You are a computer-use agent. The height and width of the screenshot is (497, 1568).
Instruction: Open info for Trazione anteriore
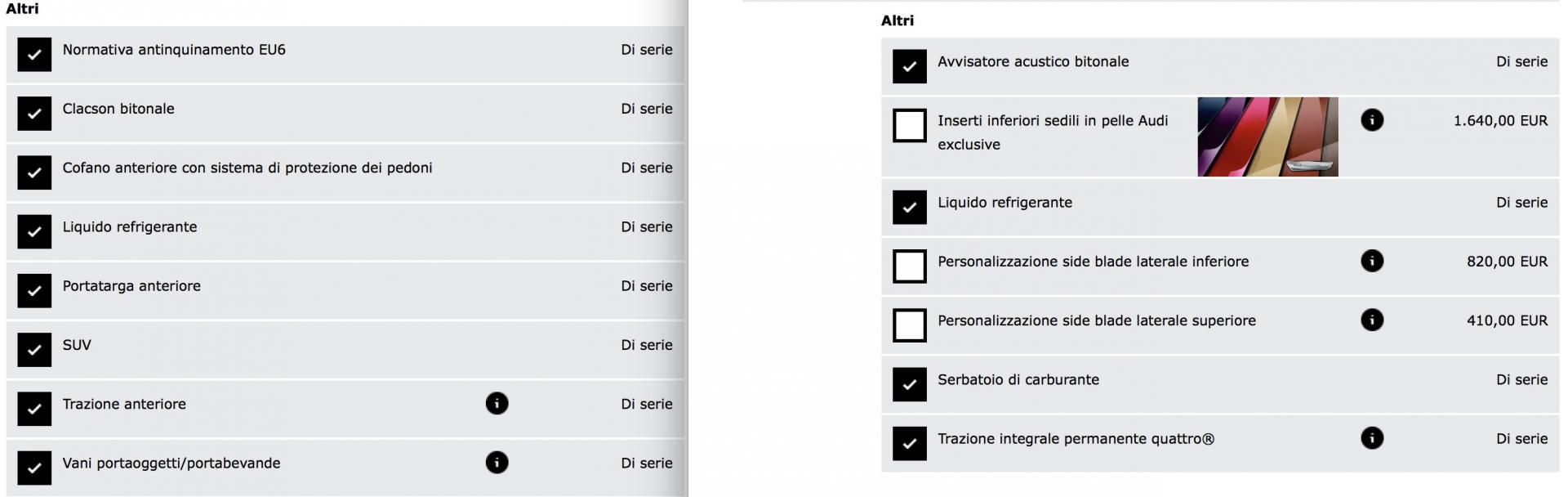pos(497,403)
